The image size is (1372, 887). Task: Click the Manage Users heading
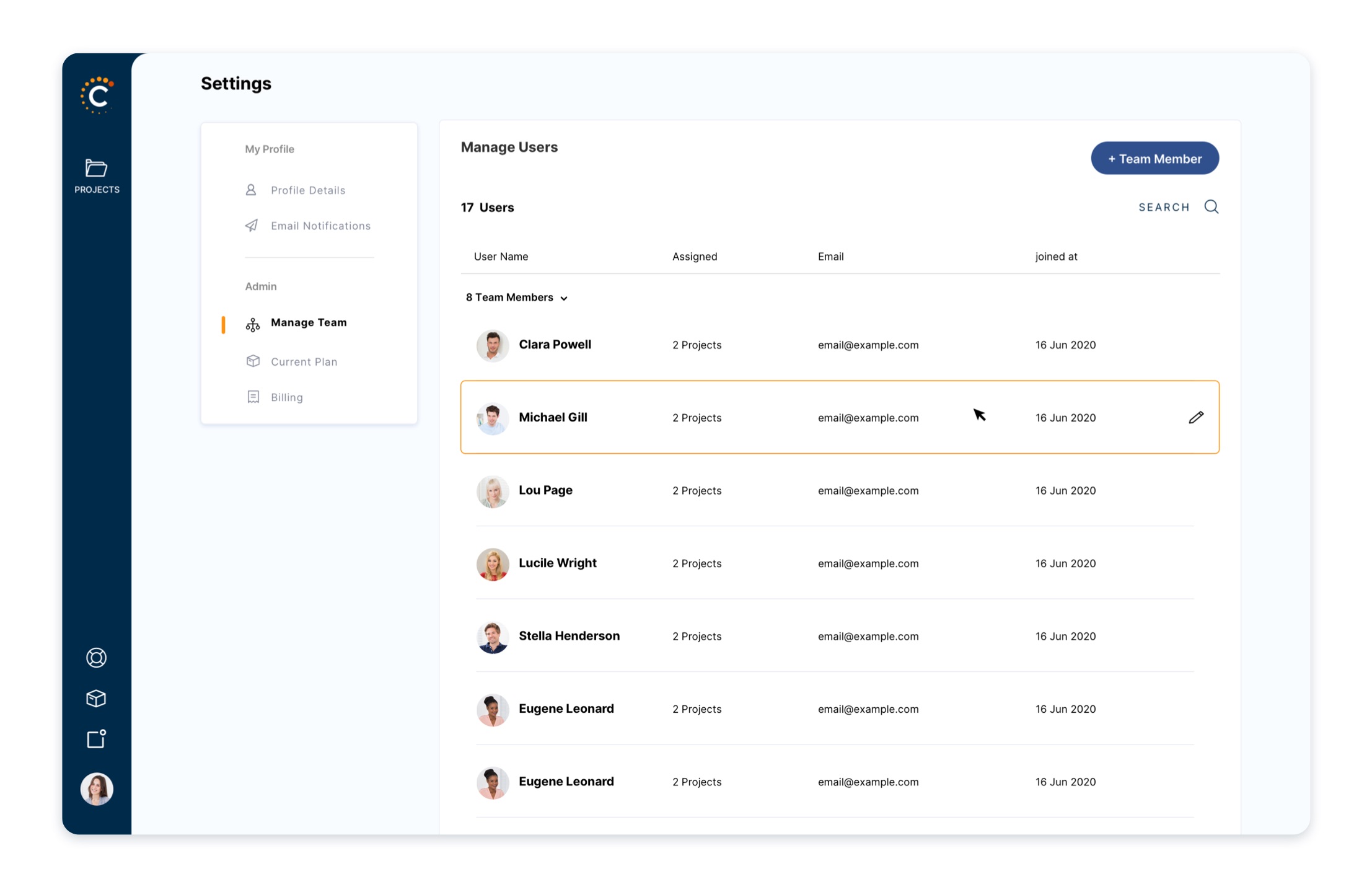[509, 148]
